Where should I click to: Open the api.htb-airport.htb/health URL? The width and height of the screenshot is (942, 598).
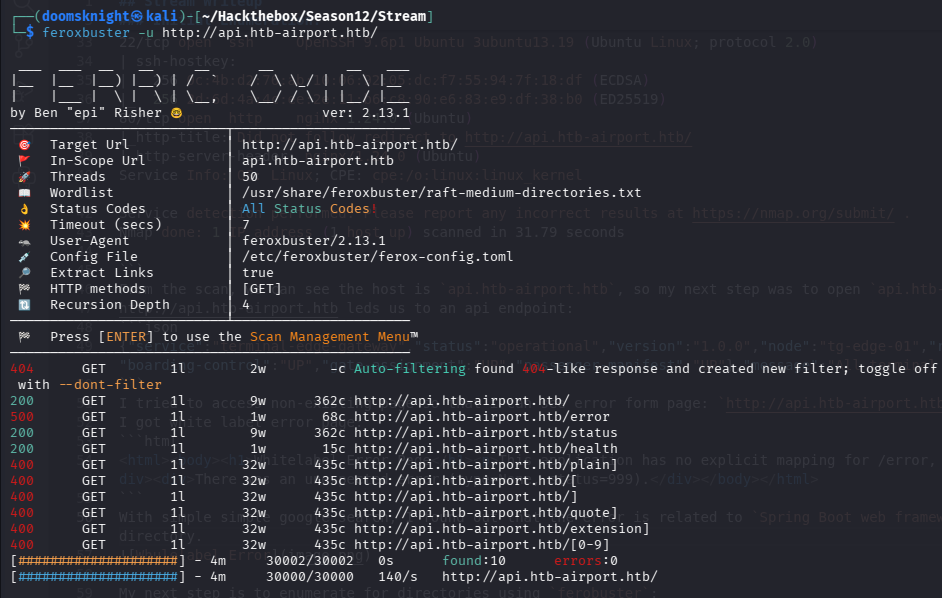click(x=485, y=449)
